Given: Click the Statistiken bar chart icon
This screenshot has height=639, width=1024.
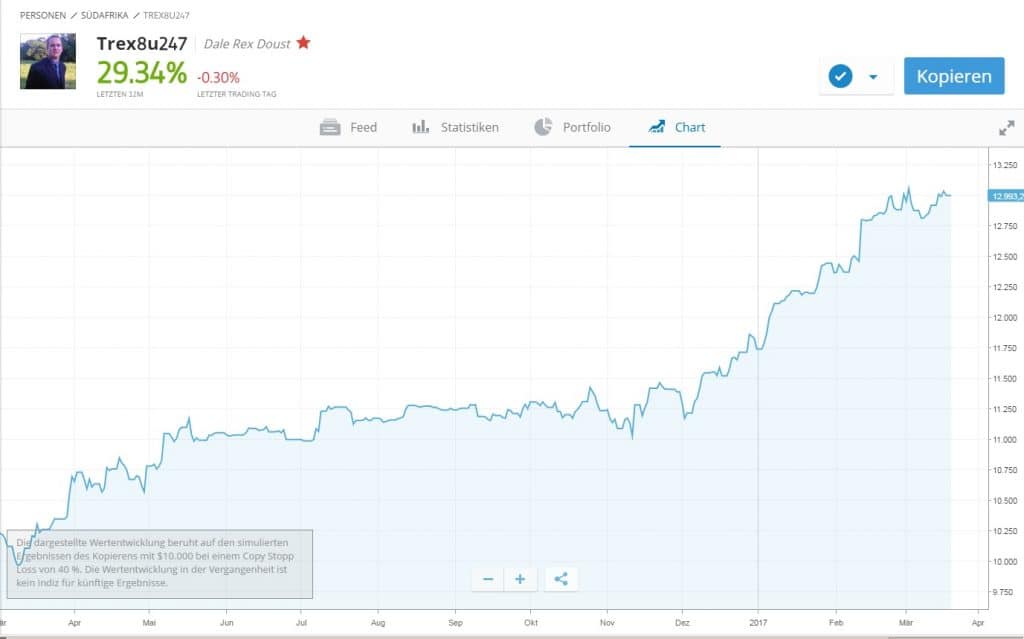Looking at the screenshot, I should click(420, 127).
